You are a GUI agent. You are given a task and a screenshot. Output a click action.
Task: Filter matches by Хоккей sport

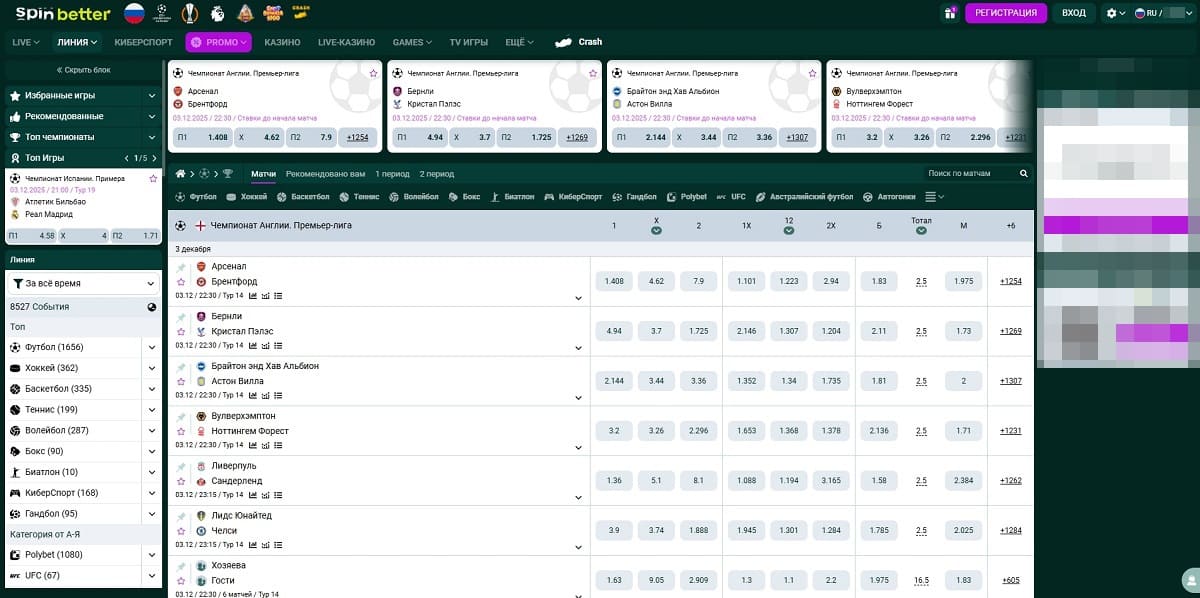click(247, 197)
